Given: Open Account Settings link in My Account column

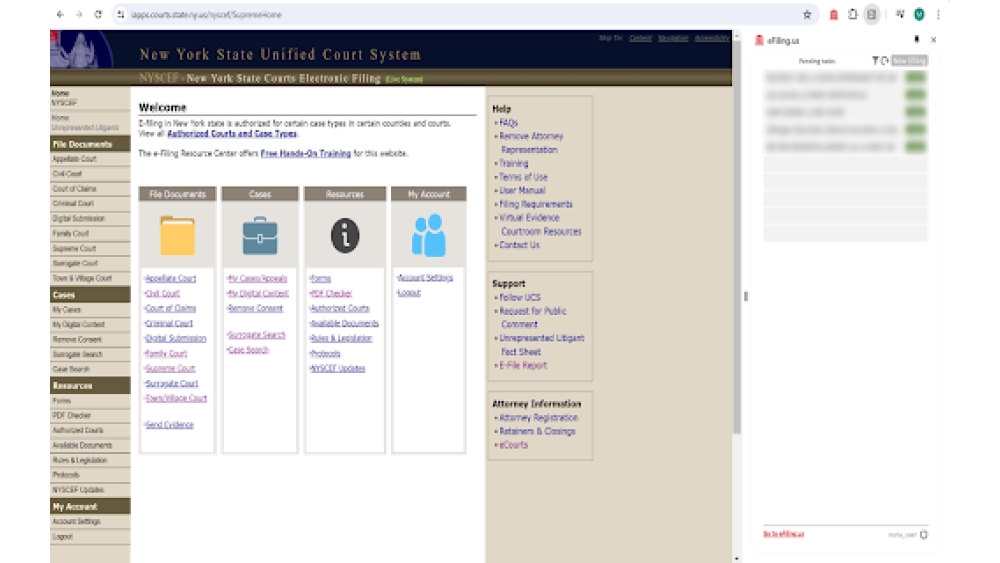Looking at the screenshot, I should point(425,278).
